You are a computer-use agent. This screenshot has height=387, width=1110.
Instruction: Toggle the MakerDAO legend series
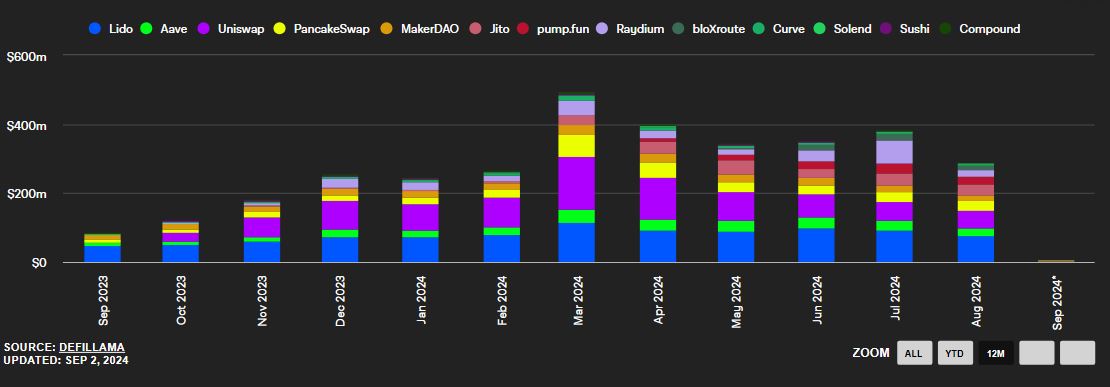click(420, 29)
